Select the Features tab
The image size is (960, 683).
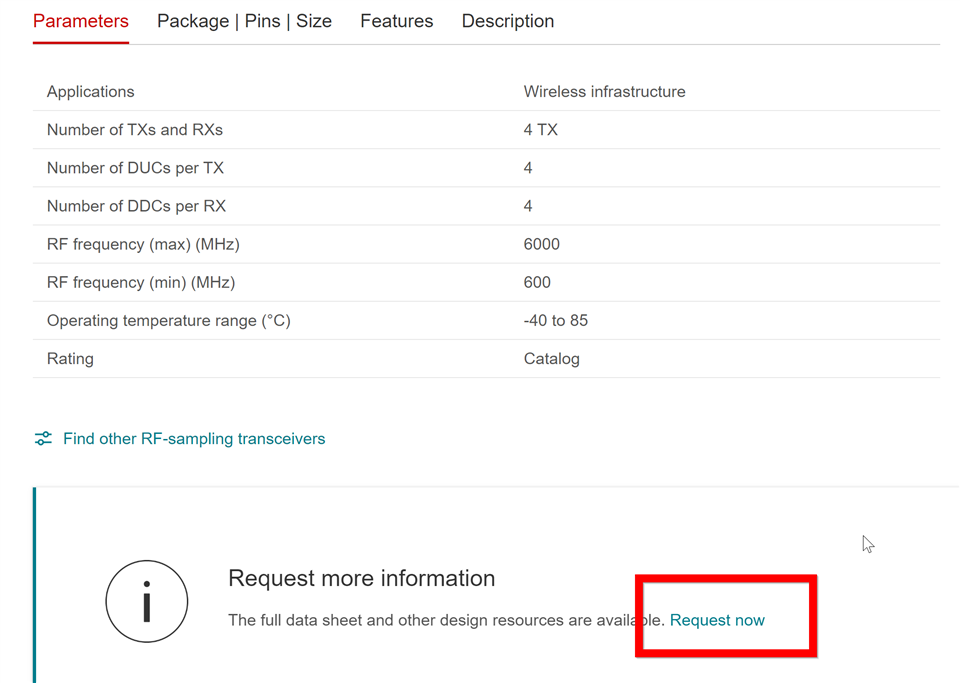397,21
